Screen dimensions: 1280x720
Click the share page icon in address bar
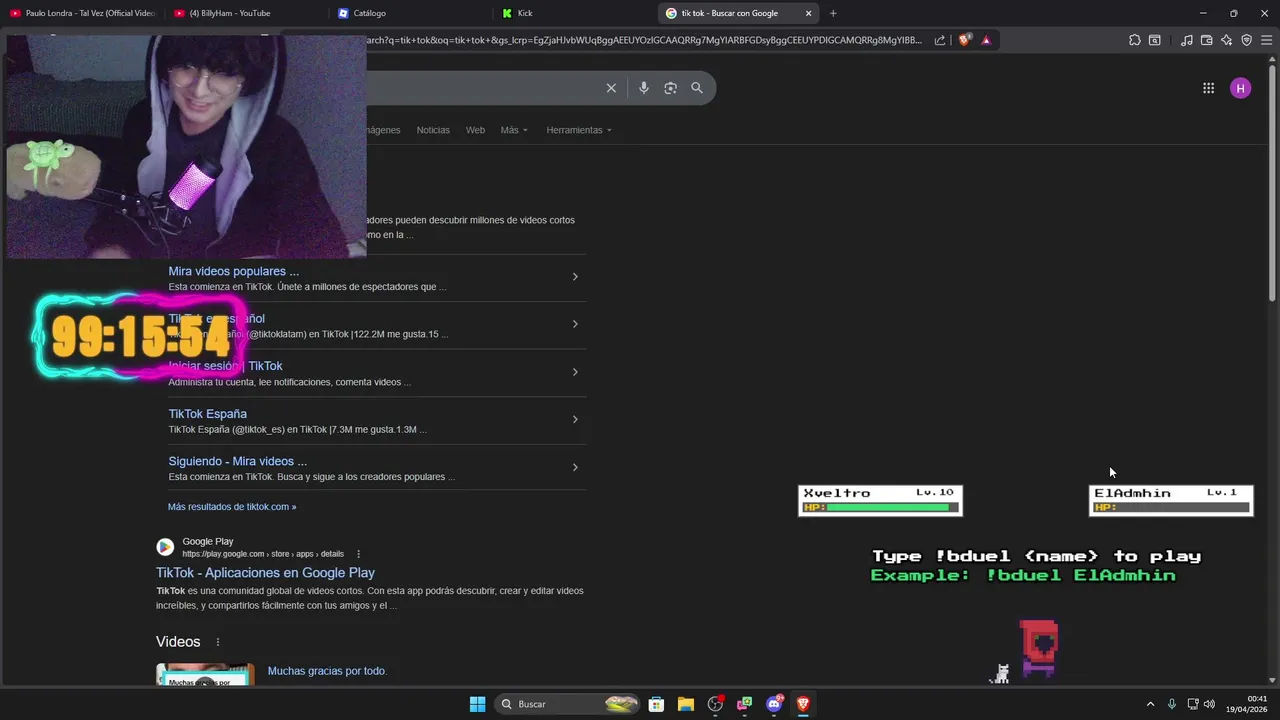(x=940, y=40)
